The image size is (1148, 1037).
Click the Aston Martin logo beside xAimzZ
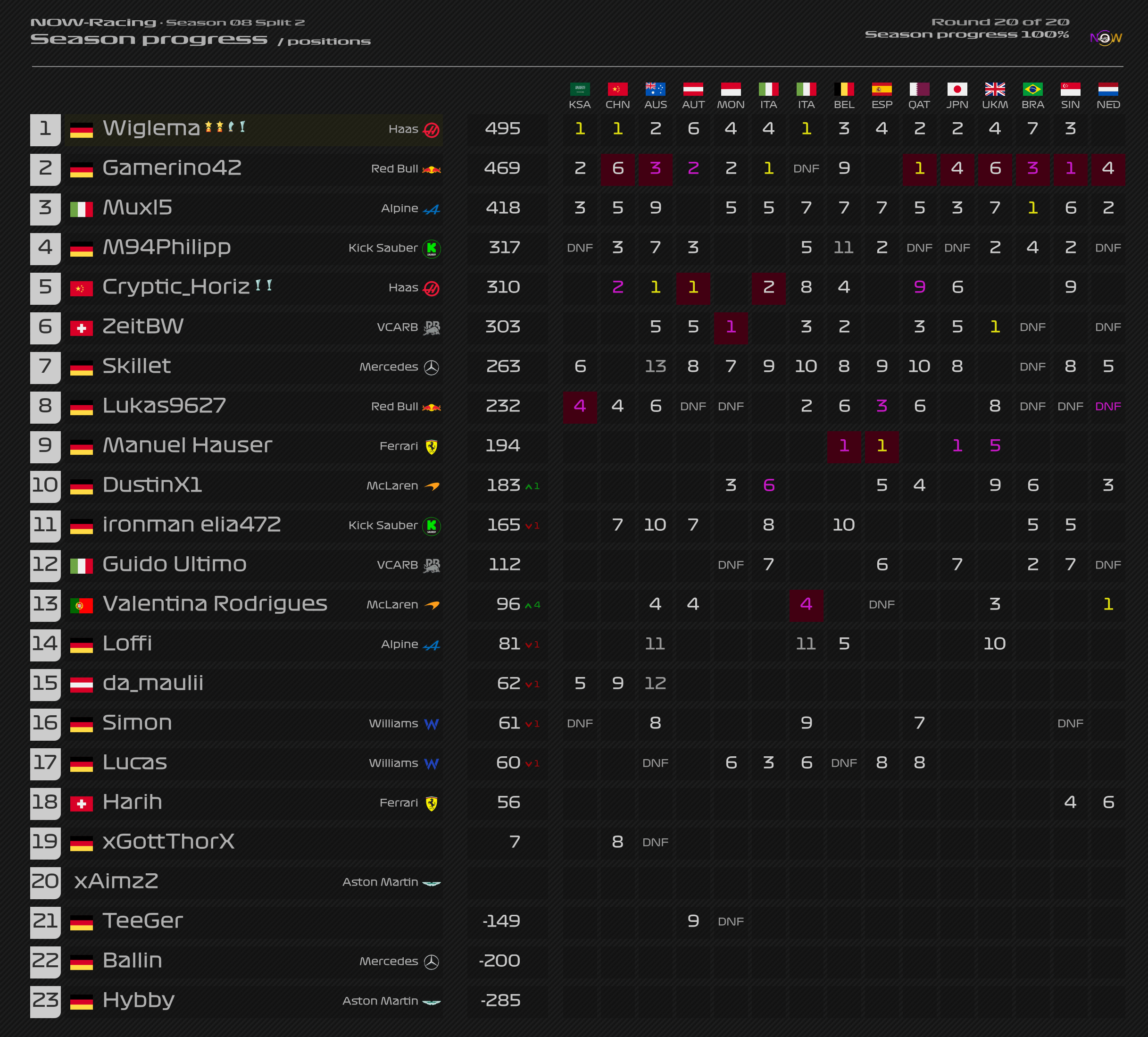pos(431,883)
